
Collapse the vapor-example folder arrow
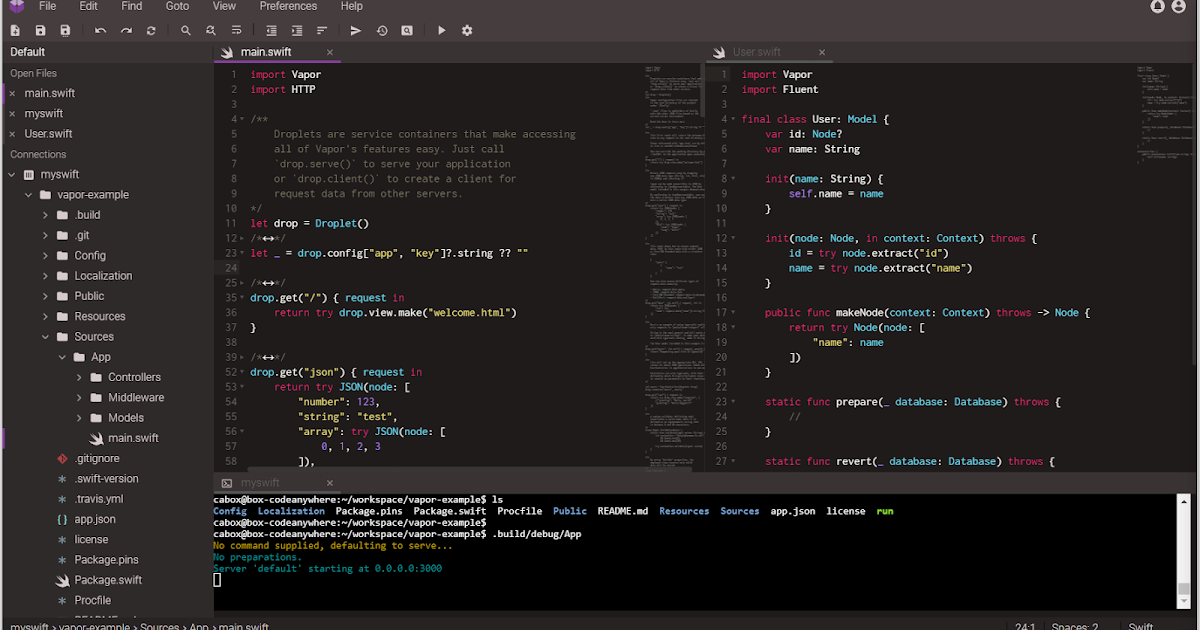(29, 195)
